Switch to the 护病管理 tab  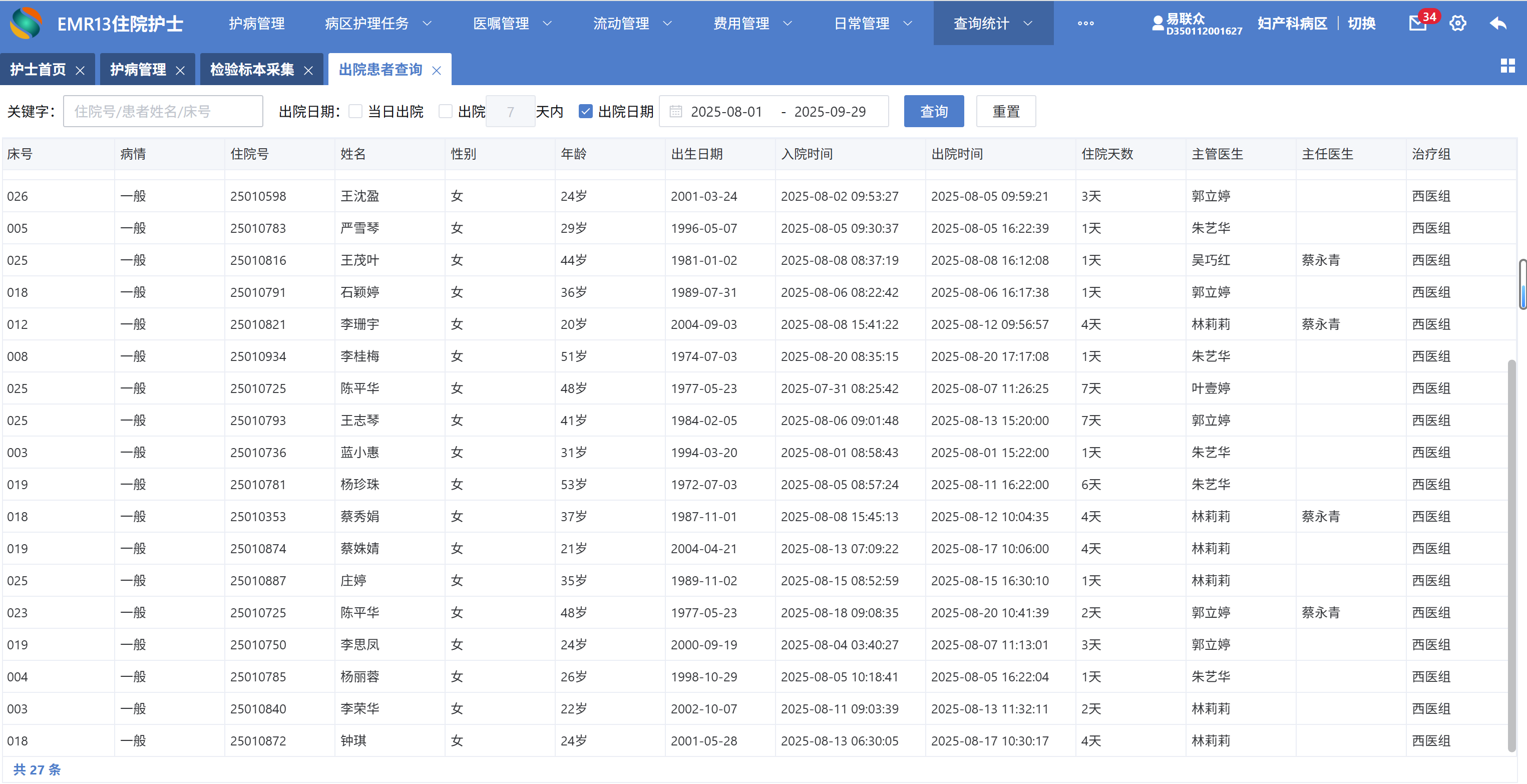(138, 70)
